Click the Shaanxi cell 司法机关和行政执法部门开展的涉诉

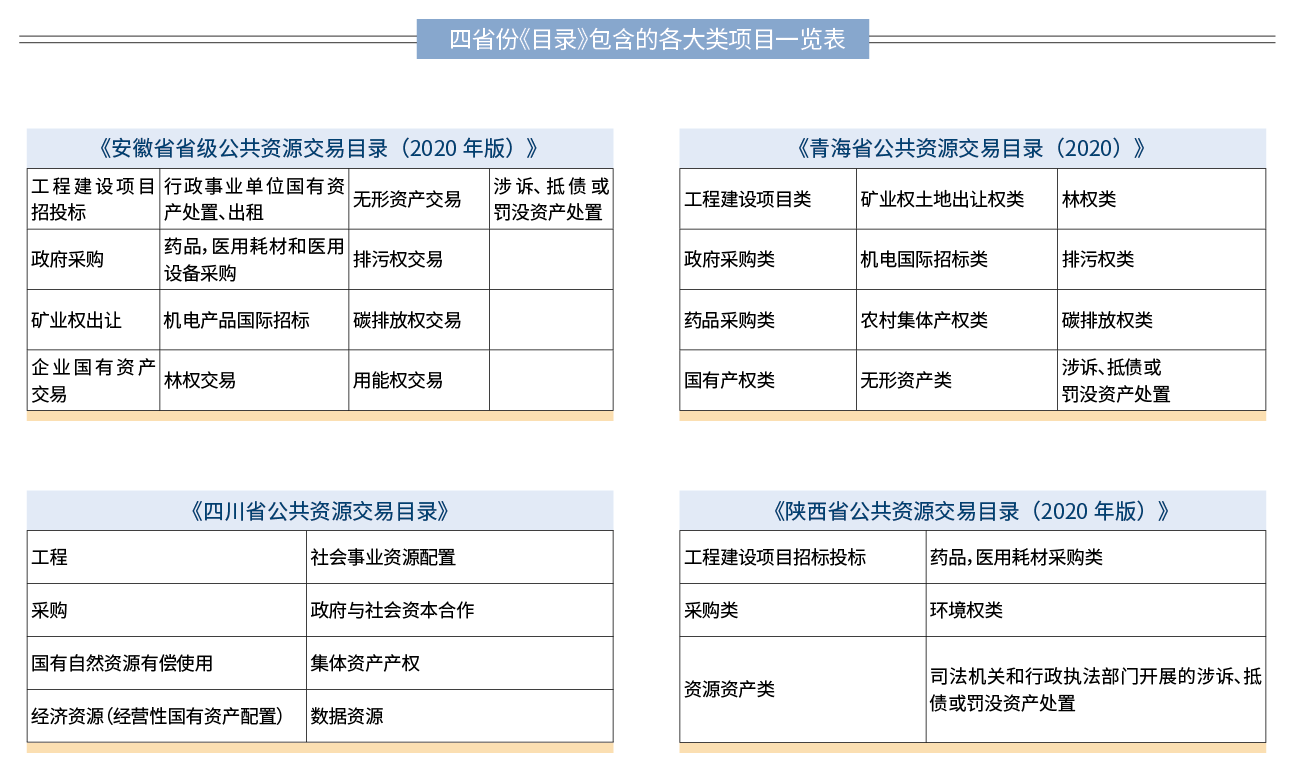tap(1096, 689)
